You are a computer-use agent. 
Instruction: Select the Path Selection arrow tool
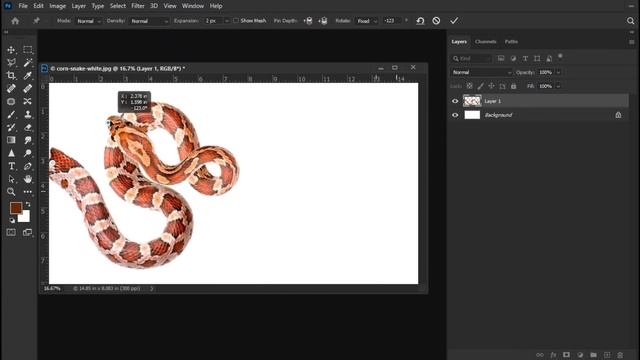click(x=11, y=179)
